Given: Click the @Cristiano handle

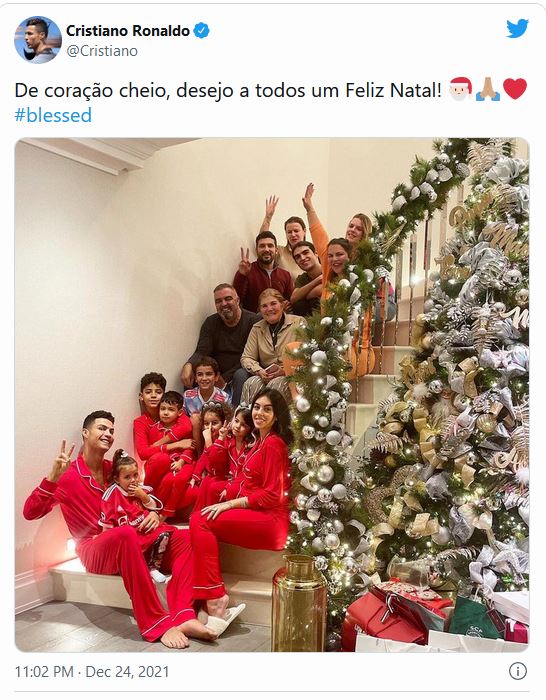Looking at the screenshot, I should [102, 51].
